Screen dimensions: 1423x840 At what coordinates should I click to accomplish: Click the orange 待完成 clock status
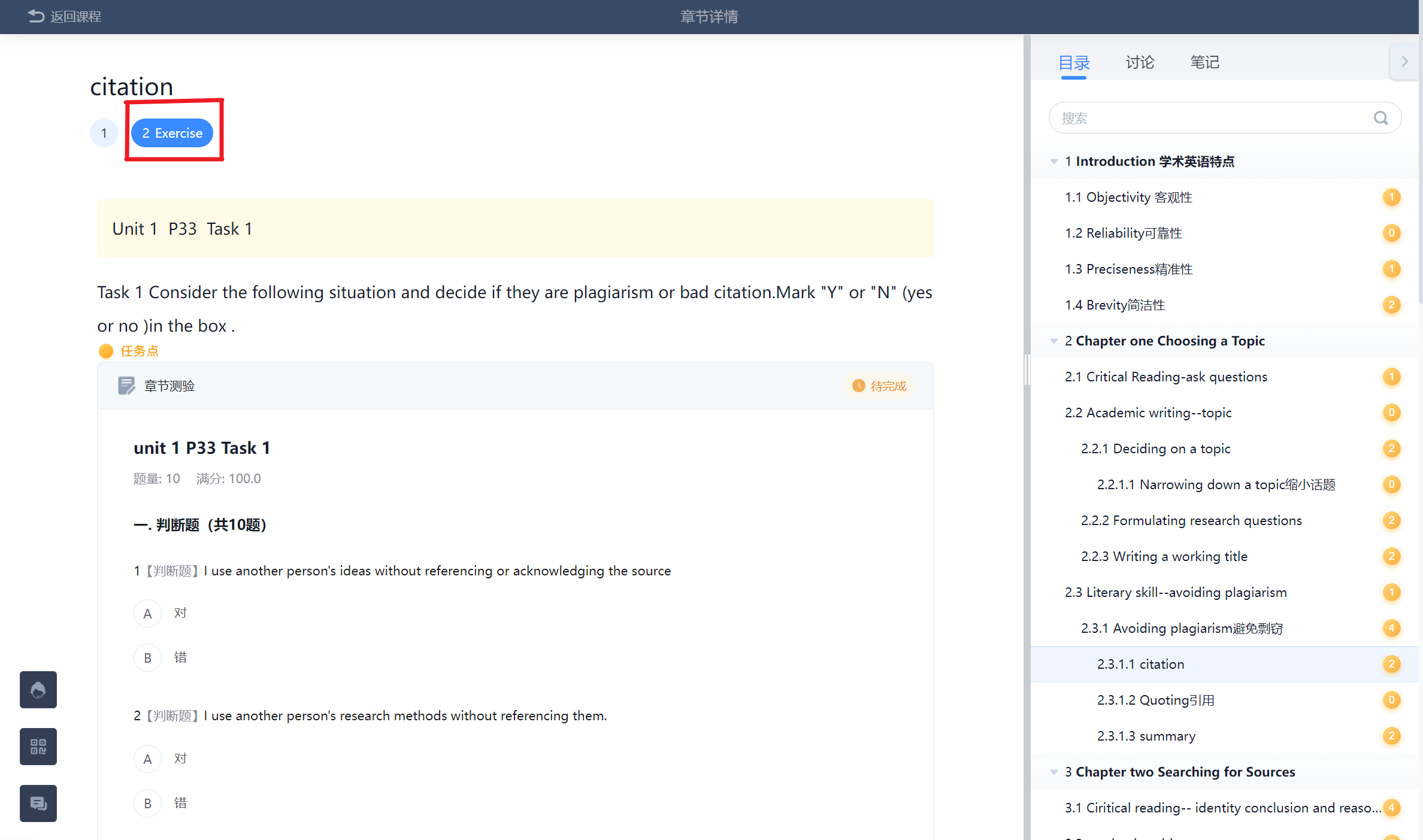tap(879, 386)
